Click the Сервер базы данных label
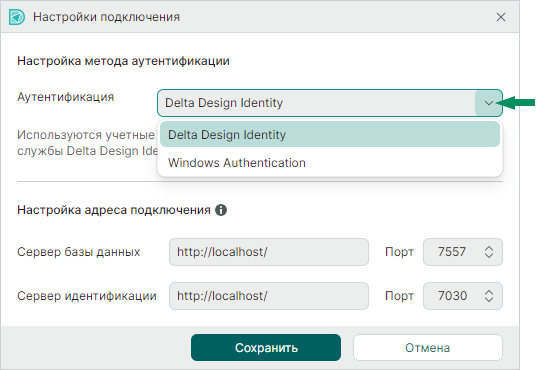Image resolution: width=537 pixels, height=370 pixels. 78,252
